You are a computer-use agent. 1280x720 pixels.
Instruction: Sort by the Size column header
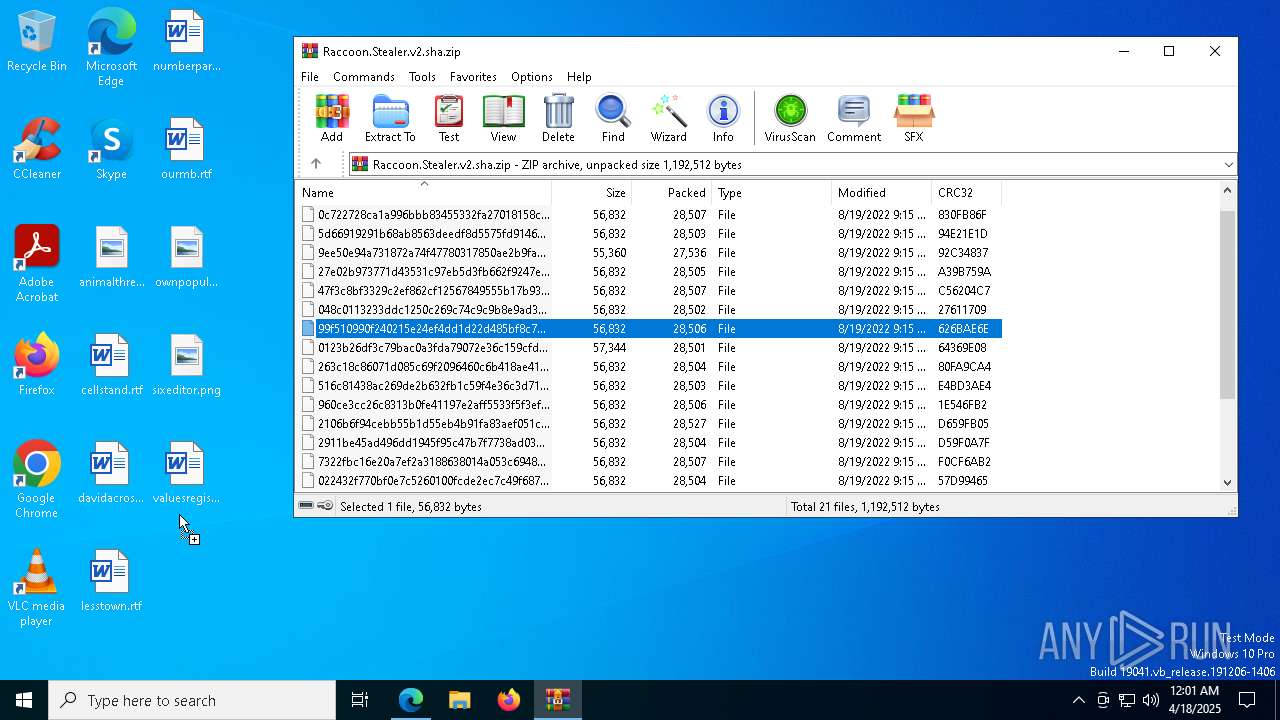591,192
